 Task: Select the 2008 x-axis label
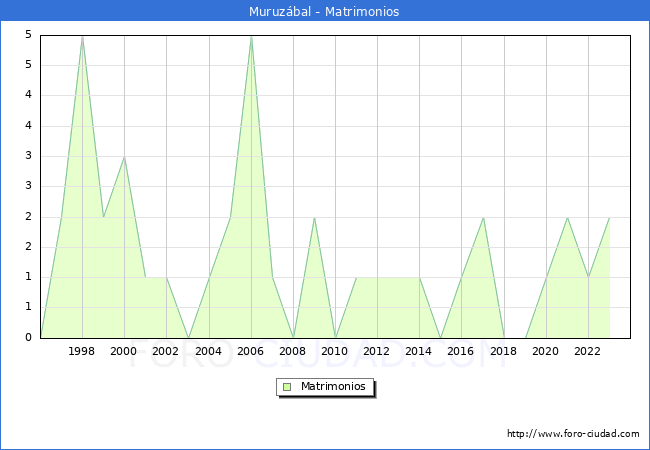(293, 351)
